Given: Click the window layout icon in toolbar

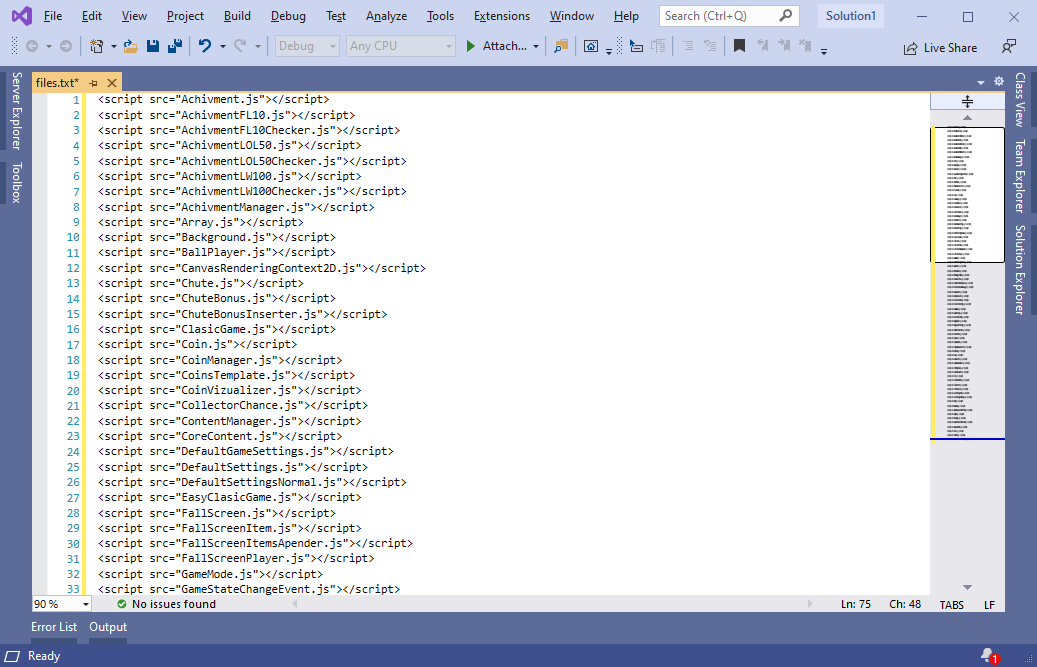Looking at the screenshot, I should [x=591, y=46].
